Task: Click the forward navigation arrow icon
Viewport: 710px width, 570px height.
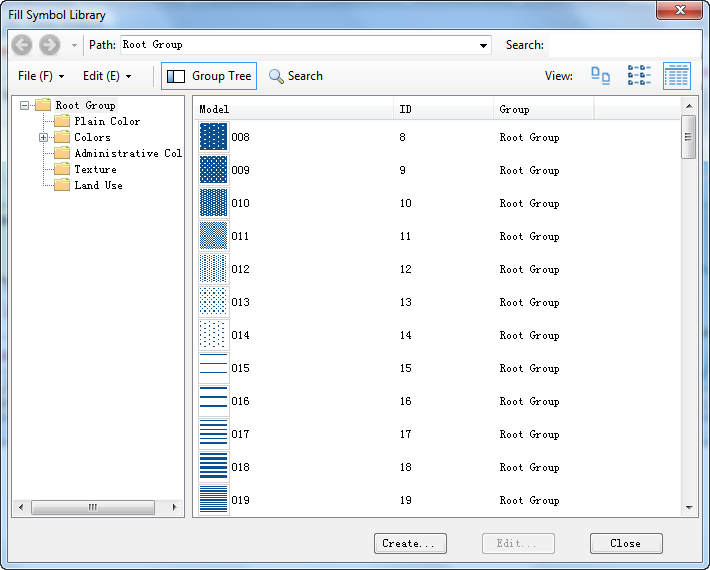Action: [49, 45]
